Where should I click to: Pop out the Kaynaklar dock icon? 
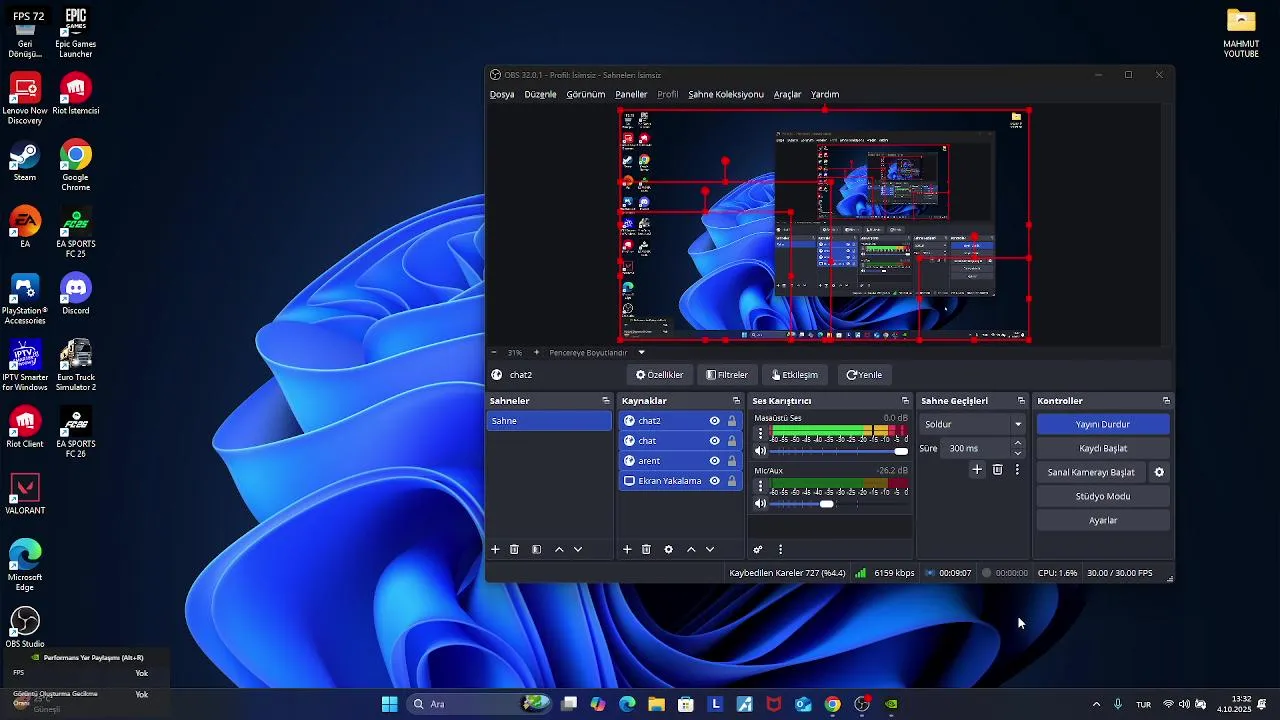click(736, 401)
